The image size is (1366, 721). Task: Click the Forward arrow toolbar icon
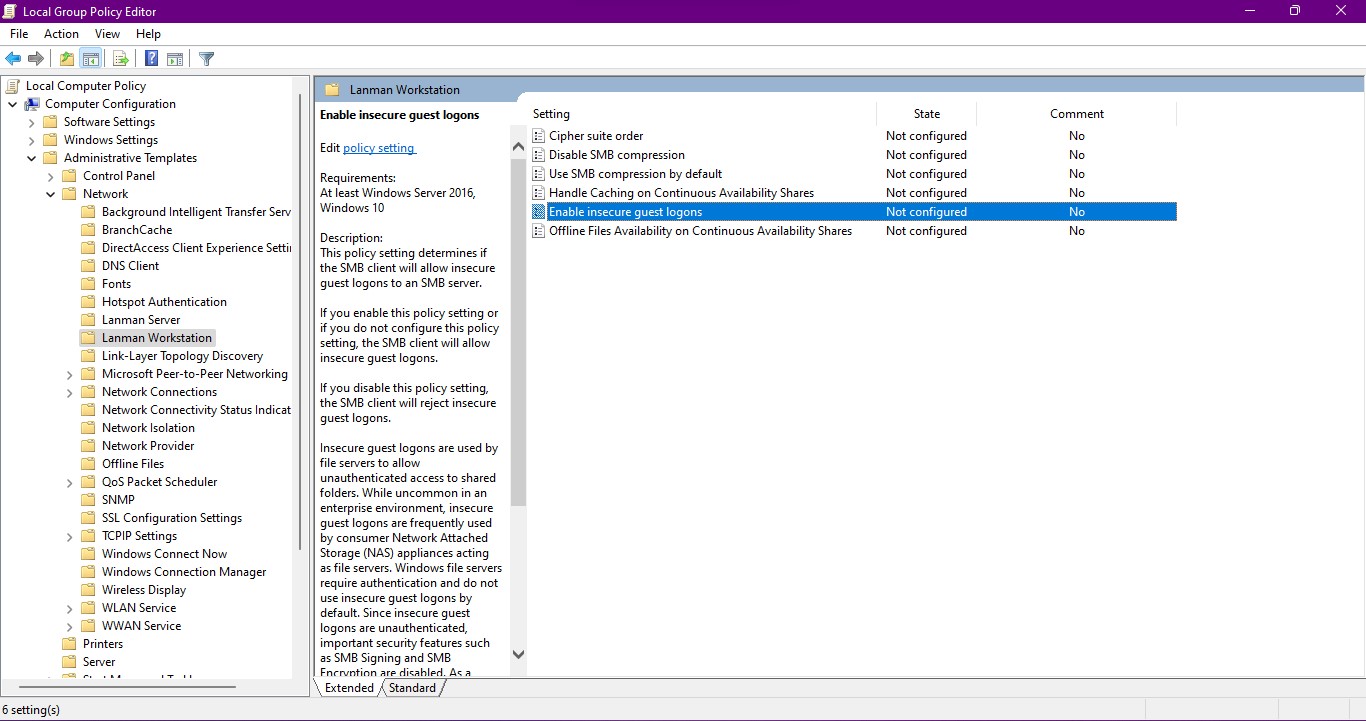click(36, 59)
